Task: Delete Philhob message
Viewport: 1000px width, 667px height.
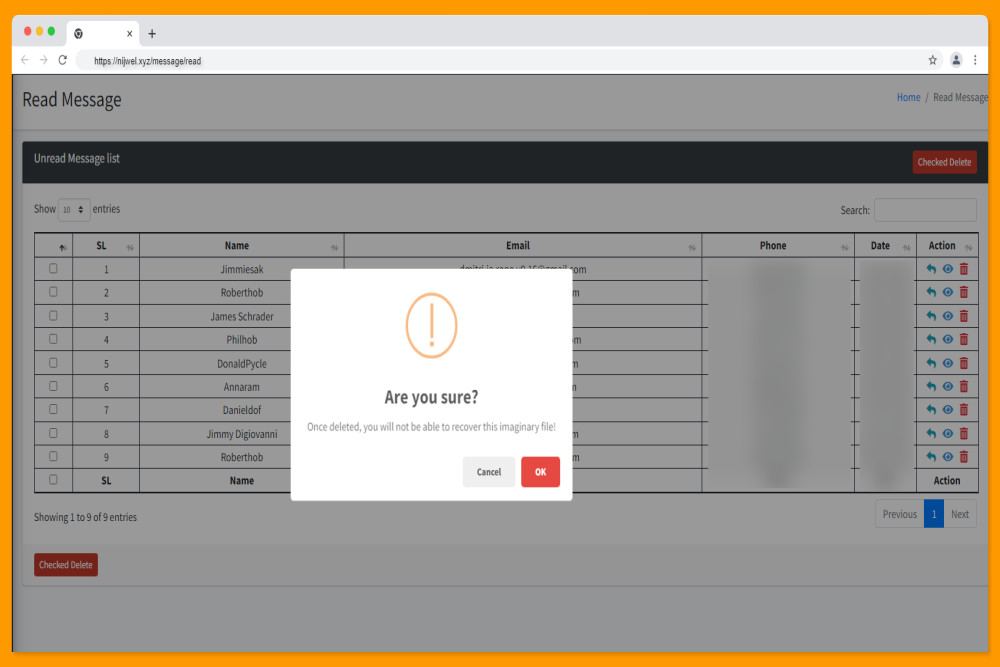Action: pyautogui.click(x=964, y=339)
